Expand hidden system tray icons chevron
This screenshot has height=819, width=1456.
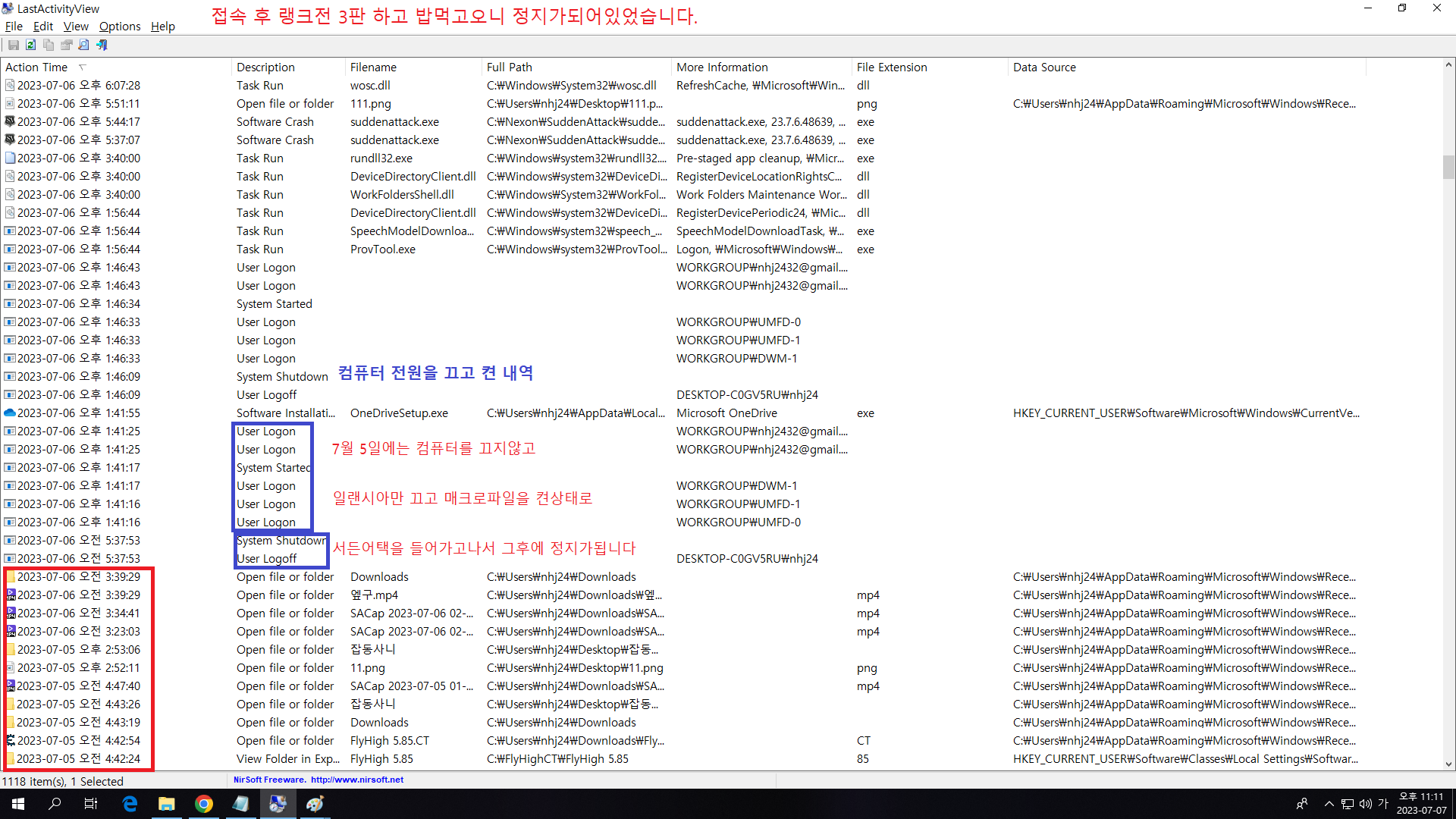(1329, 804)
